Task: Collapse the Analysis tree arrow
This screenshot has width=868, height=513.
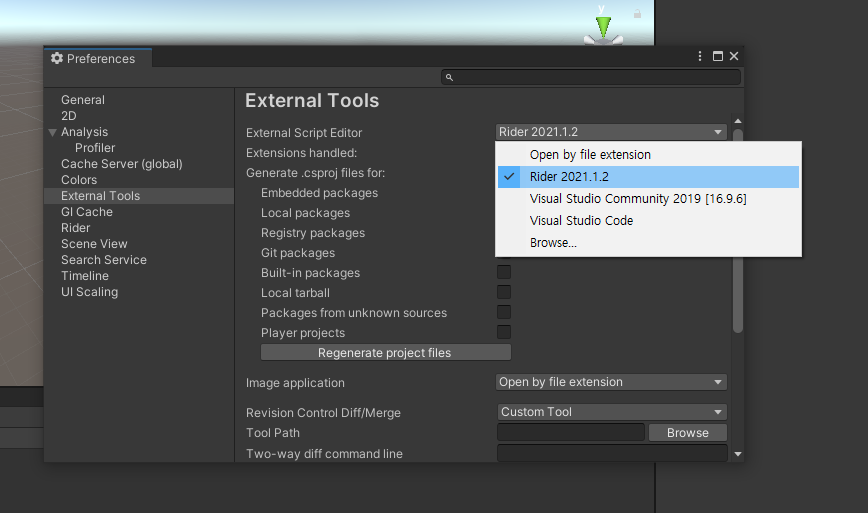Action: [x=53, y=132]
